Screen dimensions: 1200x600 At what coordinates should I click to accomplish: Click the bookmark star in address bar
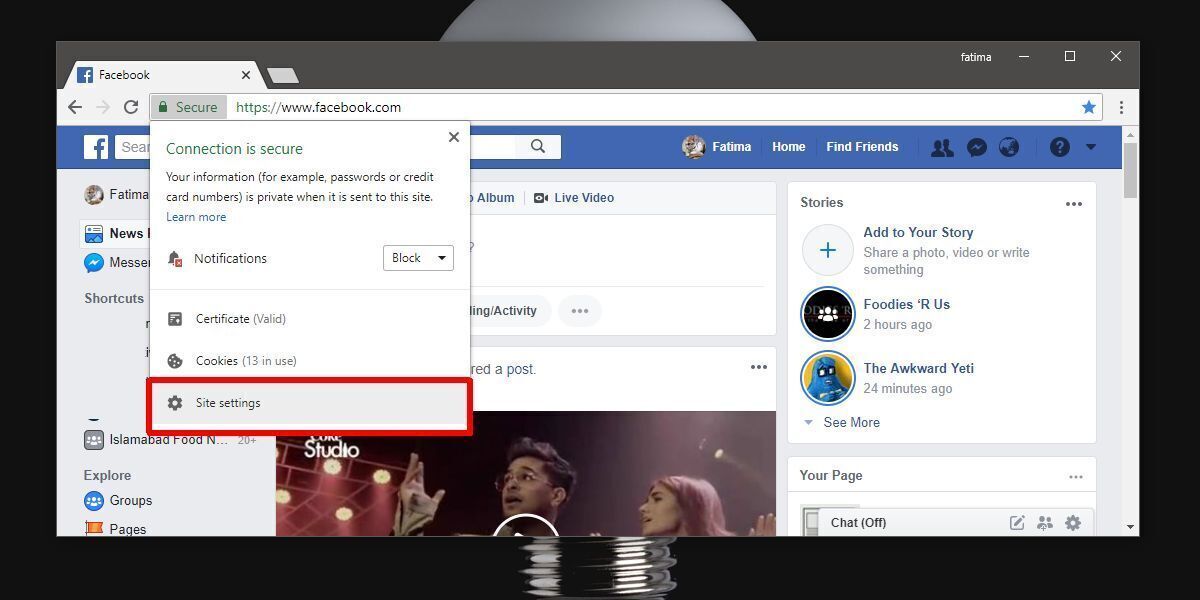pyautogui.click(x=1088, y=107)
